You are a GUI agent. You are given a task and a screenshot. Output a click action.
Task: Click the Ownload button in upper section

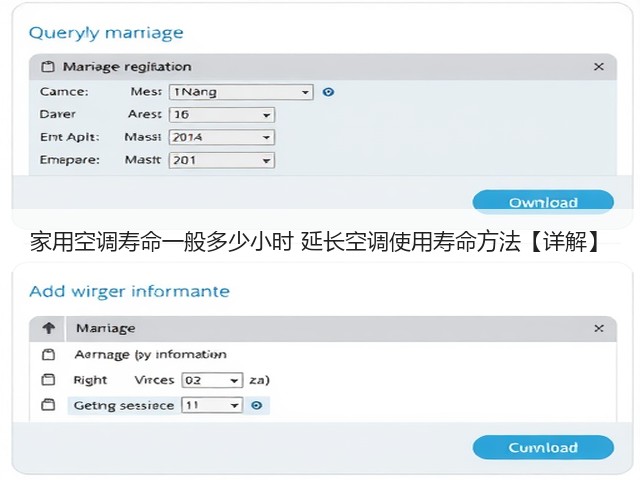pos(543,202)
